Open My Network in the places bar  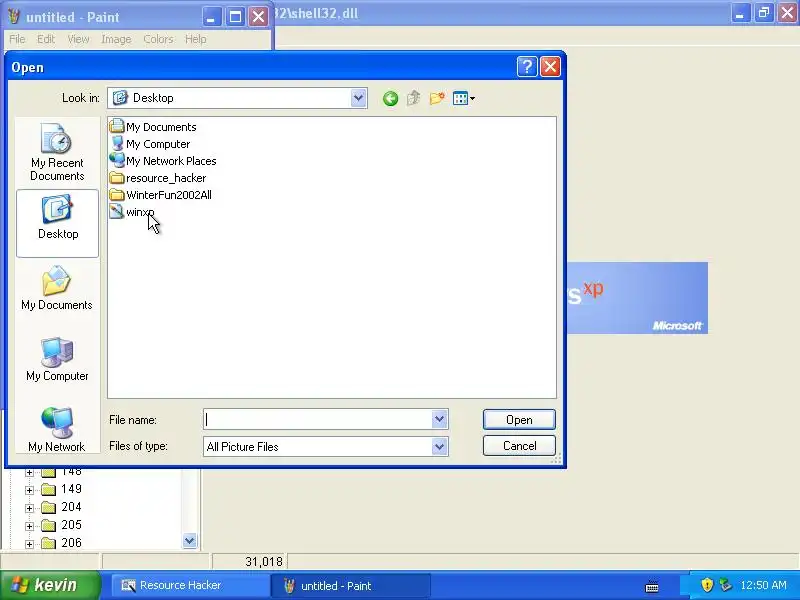click(x=57, y=430)
